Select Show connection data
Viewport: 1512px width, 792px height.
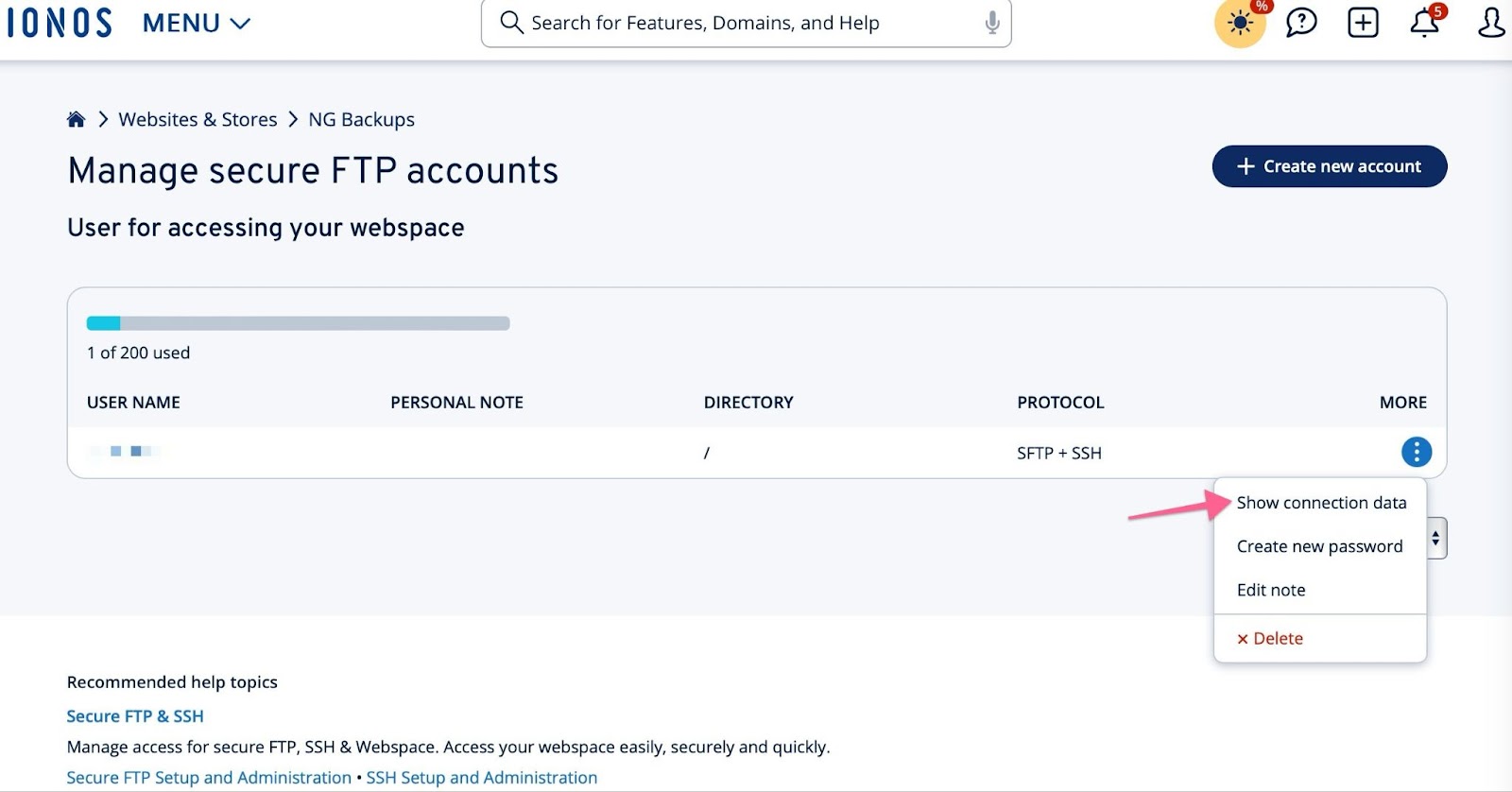tap(1321, 503)
